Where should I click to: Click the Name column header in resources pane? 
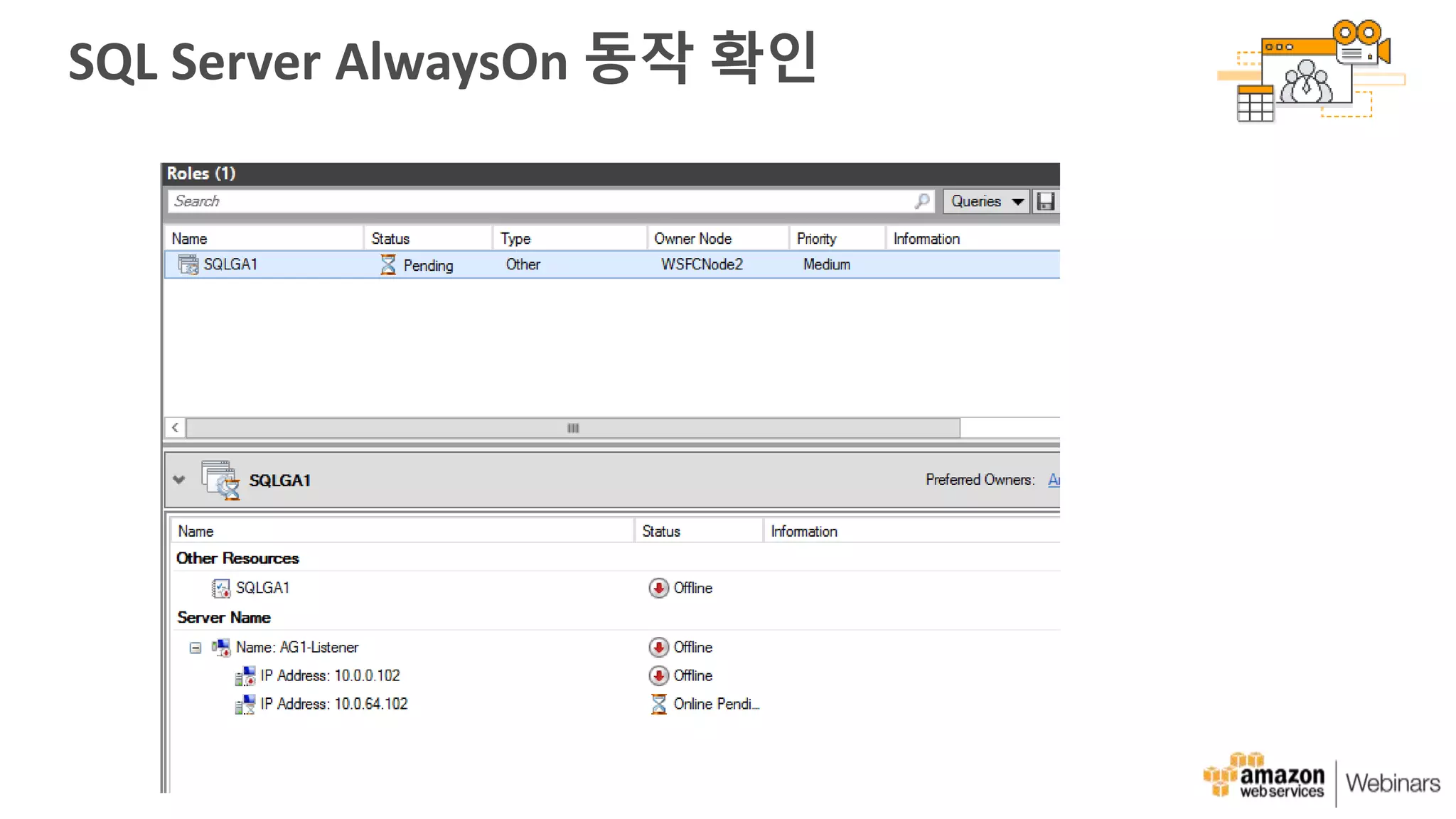tap(402, 531)
